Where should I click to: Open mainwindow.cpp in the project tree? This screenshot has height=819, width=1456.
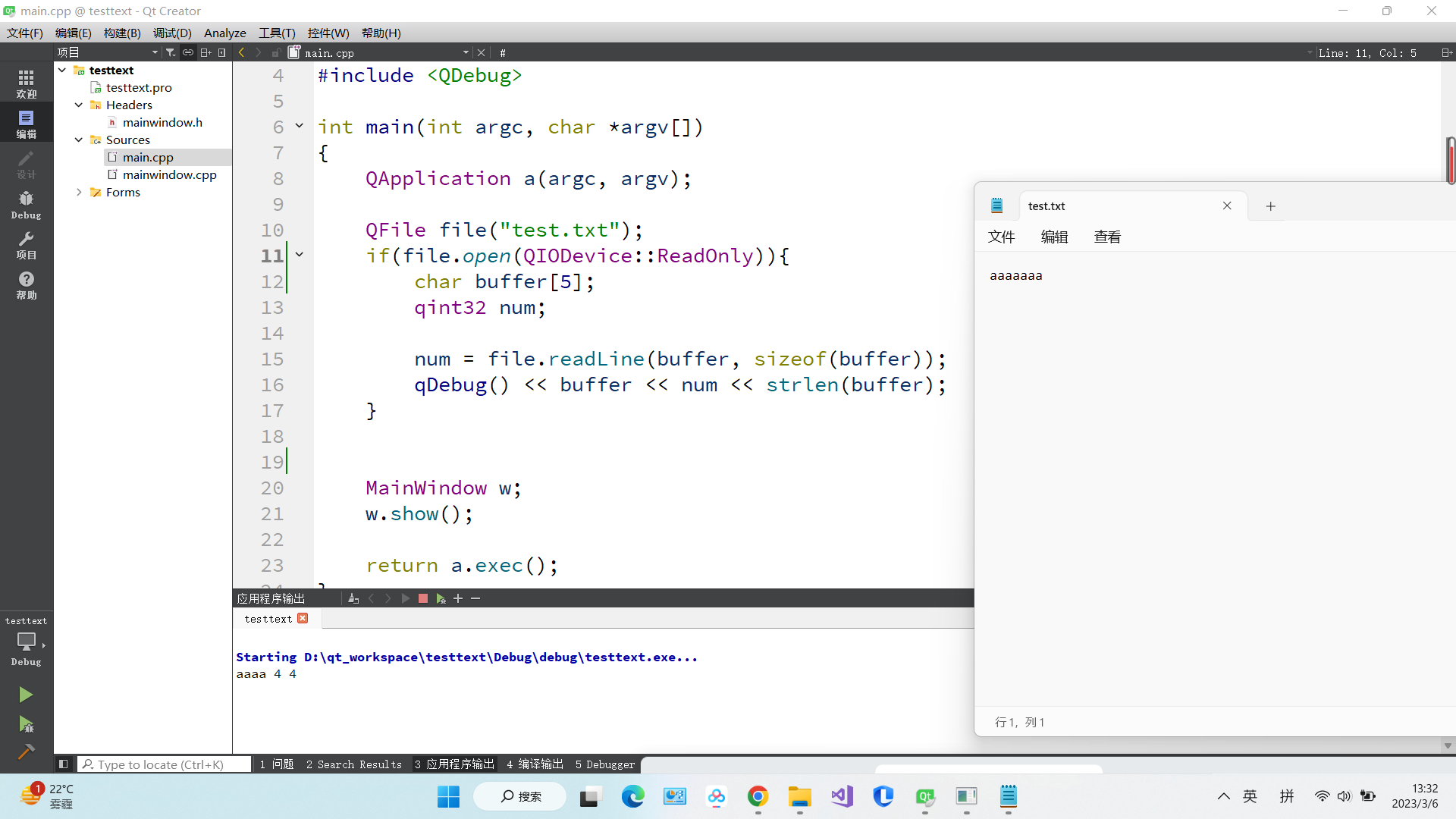(169, 174)
